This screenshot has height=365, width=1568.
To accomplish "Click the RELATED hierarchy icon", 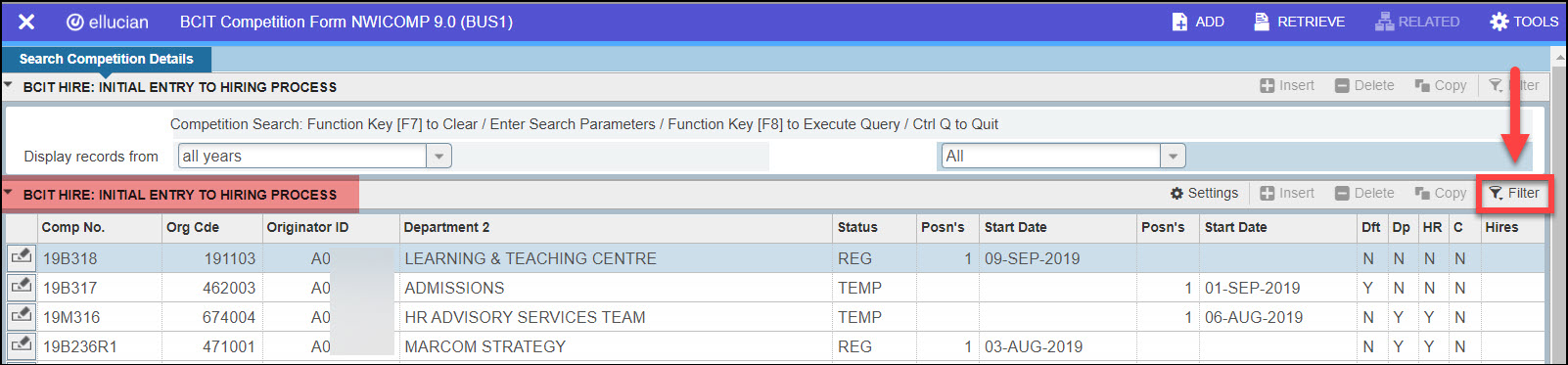I will (1384, 22).
